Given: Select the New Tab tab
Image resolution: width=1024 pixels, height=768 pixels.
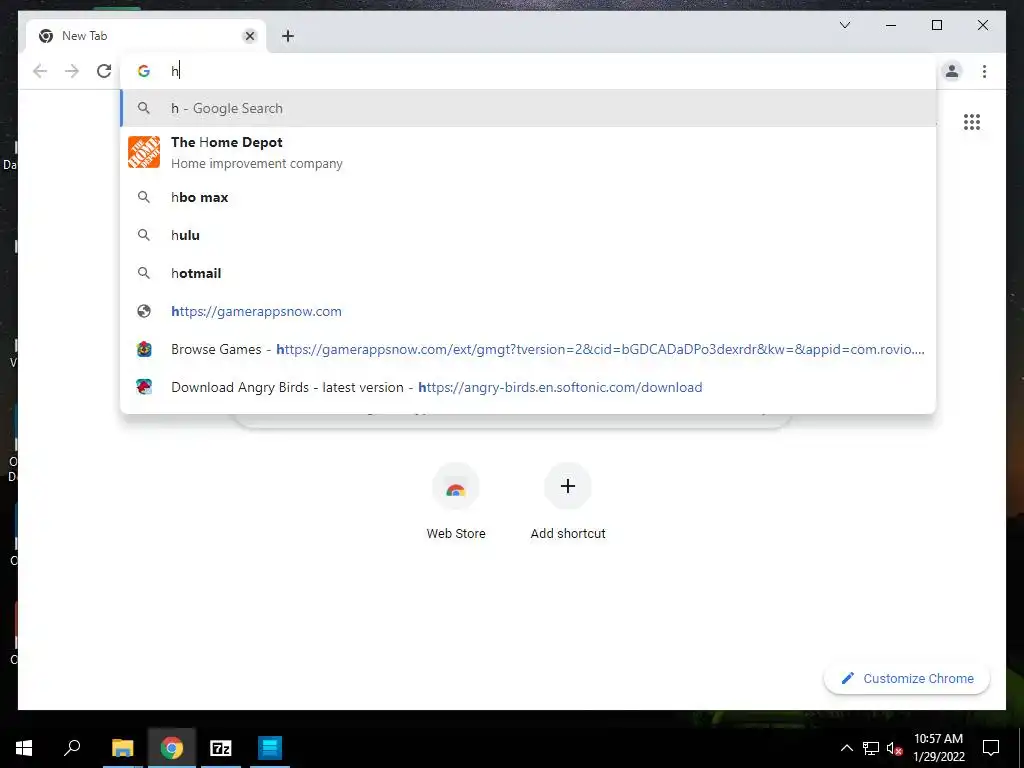Looking at the screenshot, I should (146, 36).
